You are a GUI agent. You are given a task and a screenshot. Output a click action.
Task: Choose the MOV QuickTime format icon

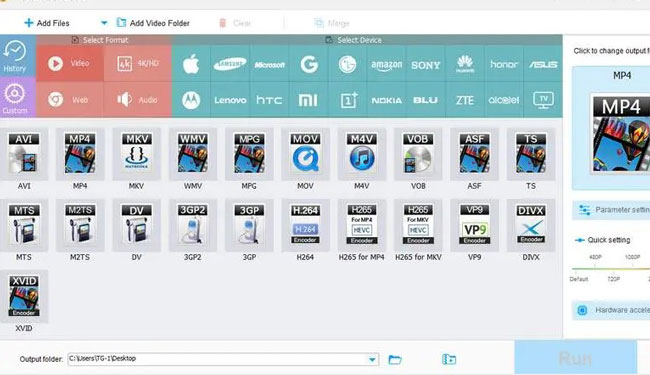(305, 153)
